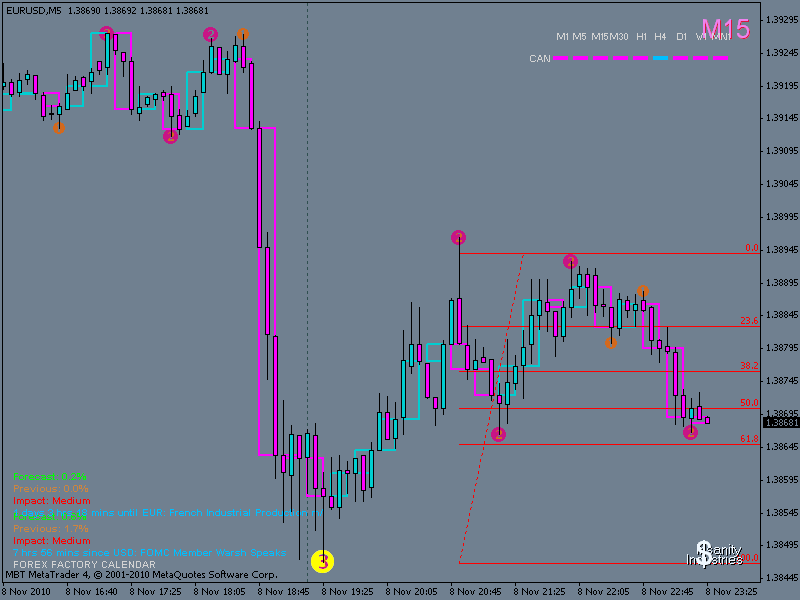The height and width of the screenshot is (600, 800).
Task: Click the 8 Nov 2010 time axis label
Action: click(x=26, y=592)
